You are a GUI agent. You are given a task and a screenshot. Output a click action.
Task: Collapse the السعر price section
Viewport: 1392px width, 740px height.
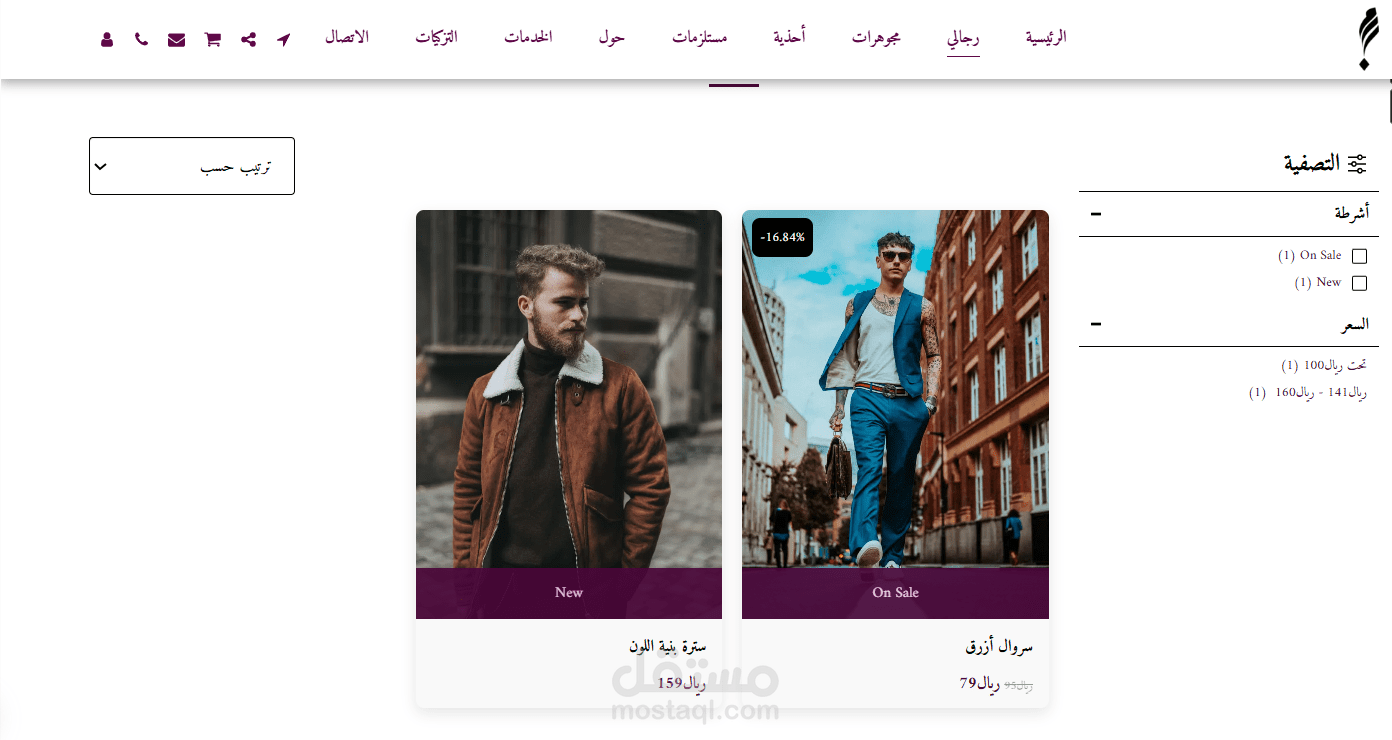(1096, 324)
